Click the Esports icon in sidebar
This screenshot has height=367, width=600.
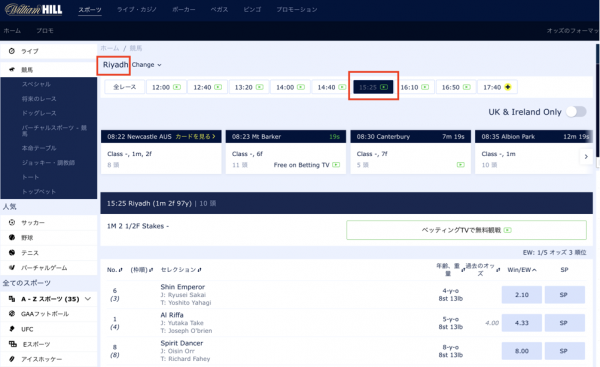(x=13, y=344)
